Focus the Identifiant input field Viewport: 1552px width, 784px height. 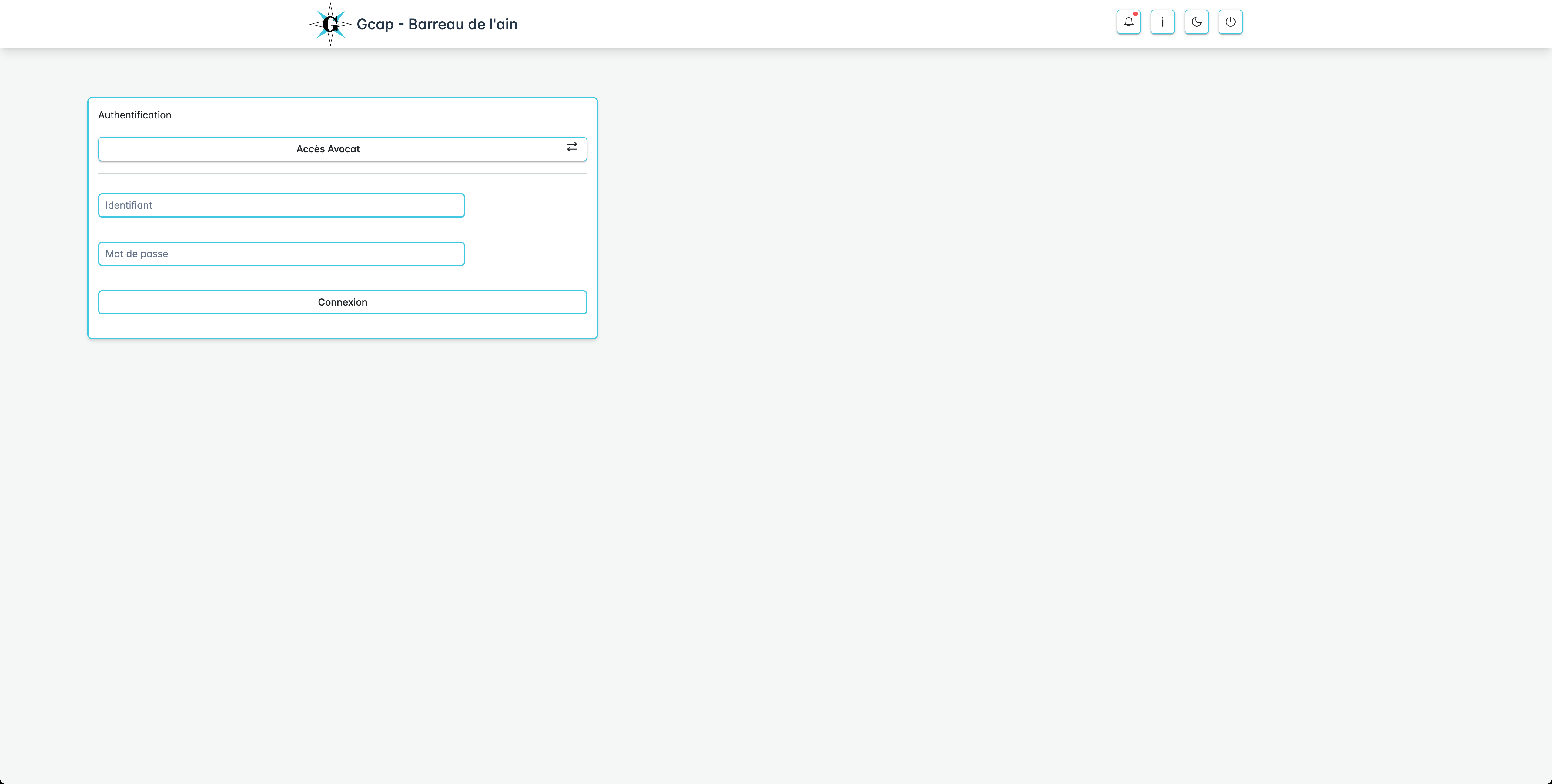[281, 205]
